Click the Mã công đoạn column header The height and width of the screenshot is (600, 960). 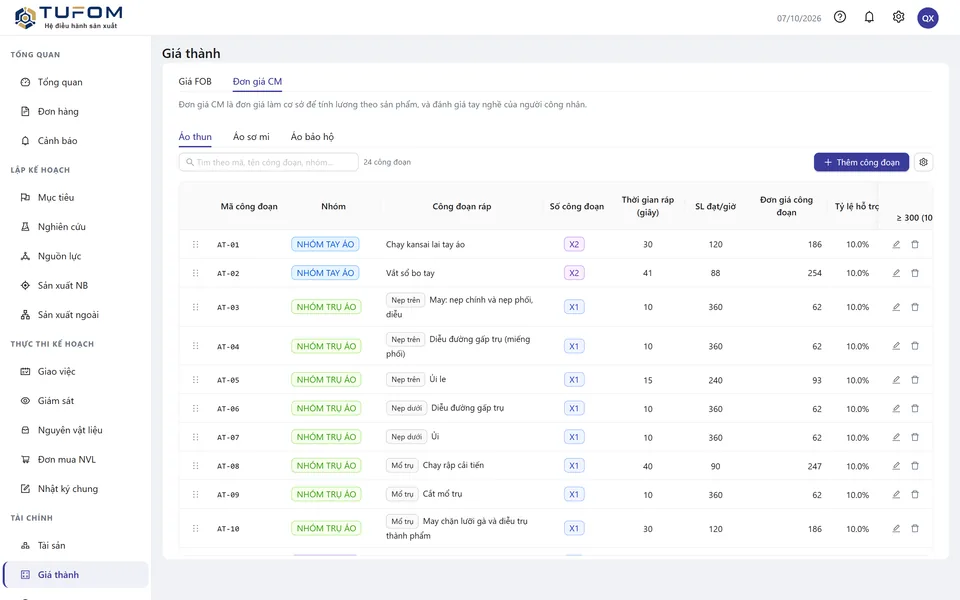pyautogui.click(x=249, y=206)
